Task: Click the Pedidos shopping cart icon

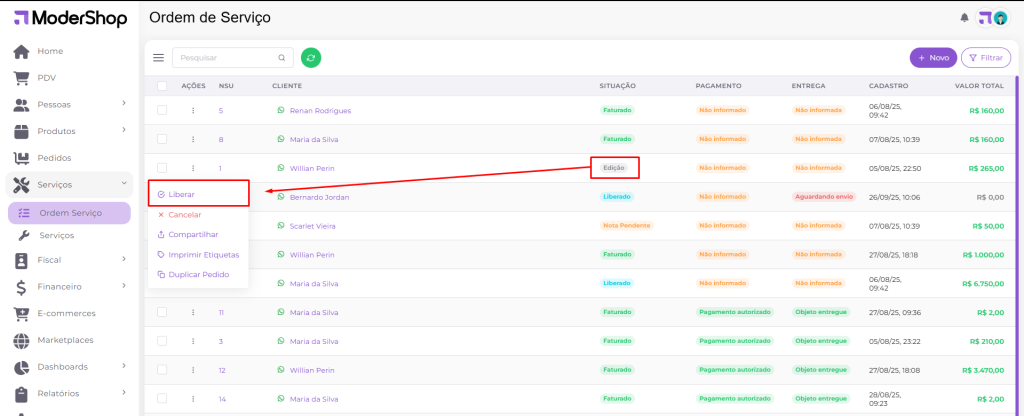Action: [x=21, y=158]
